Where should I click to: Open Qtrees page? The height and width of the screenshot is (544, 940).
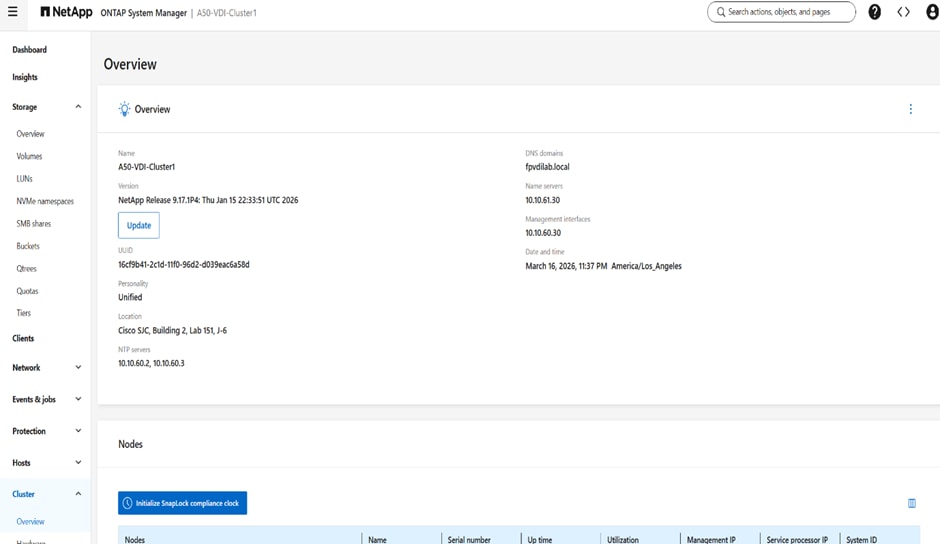click(26, 269)
